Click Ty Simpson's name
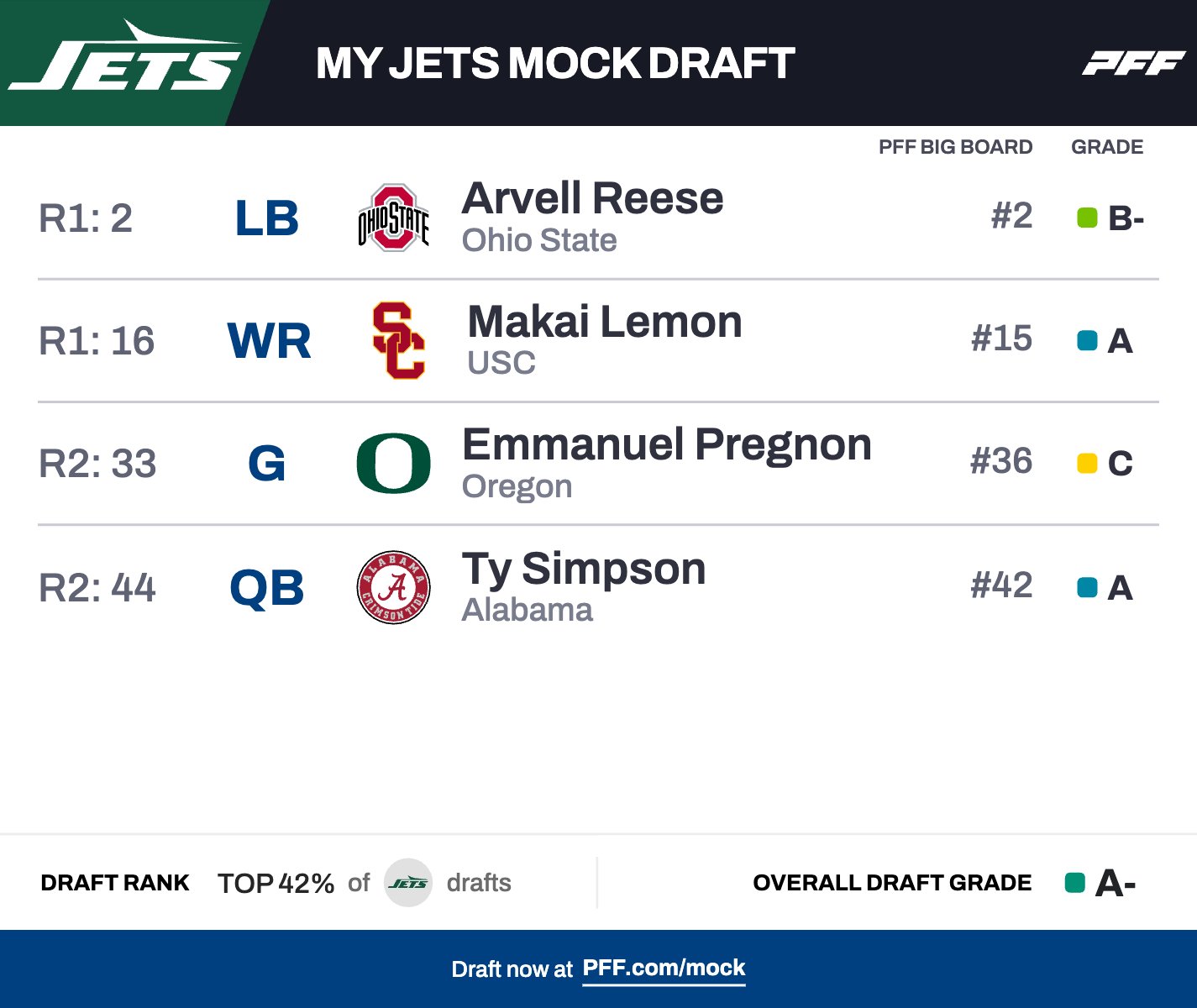The image size is (1197, 1008). tap(584, 569)
